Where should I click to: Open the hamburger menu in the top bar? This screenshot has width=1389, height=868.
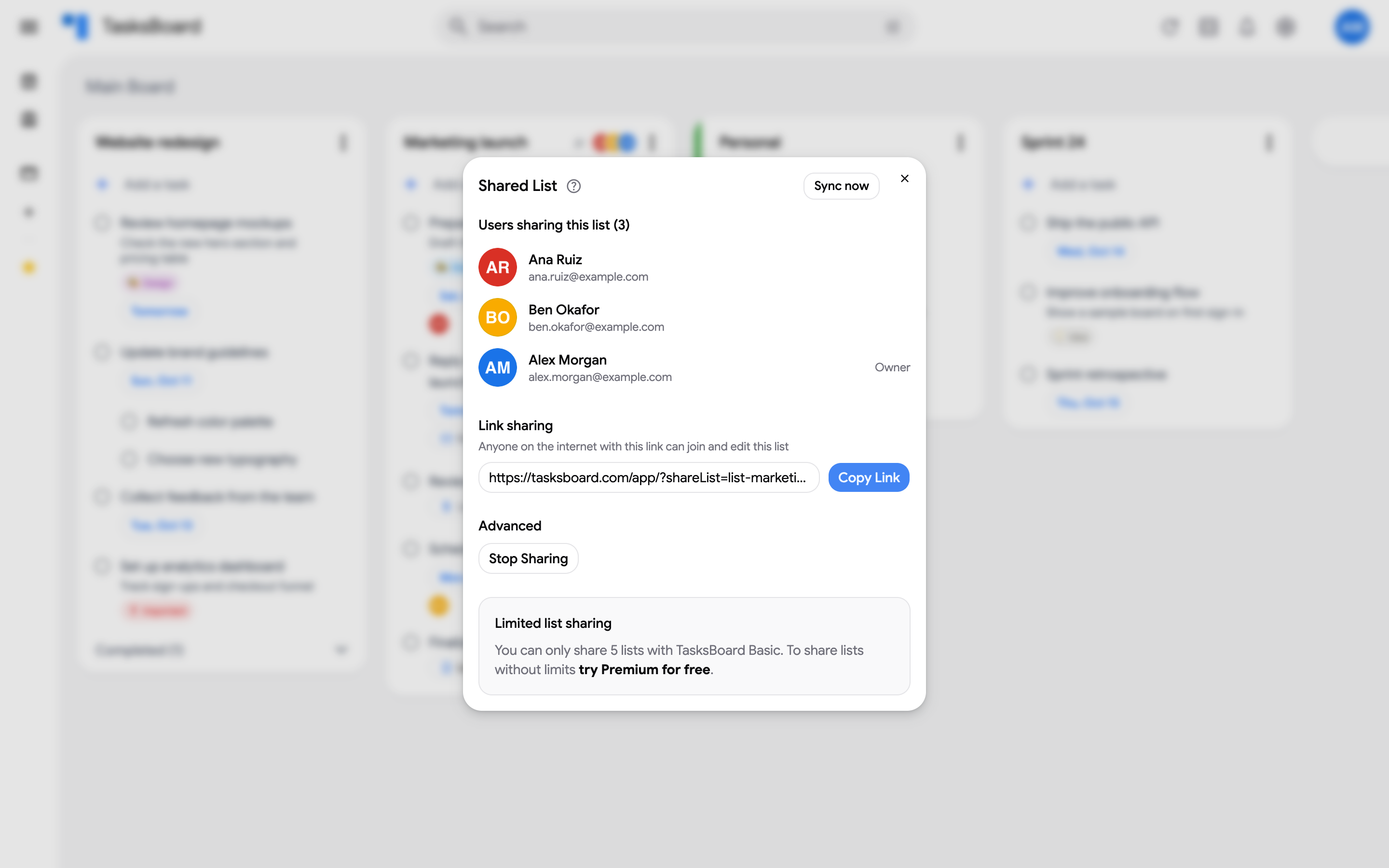[x=29, y=27]
